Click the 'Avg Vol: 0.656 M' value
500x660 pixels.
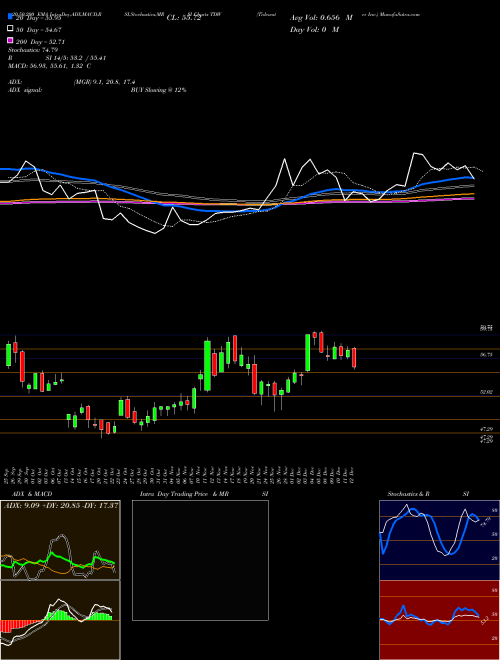click(x=321, y=18)
